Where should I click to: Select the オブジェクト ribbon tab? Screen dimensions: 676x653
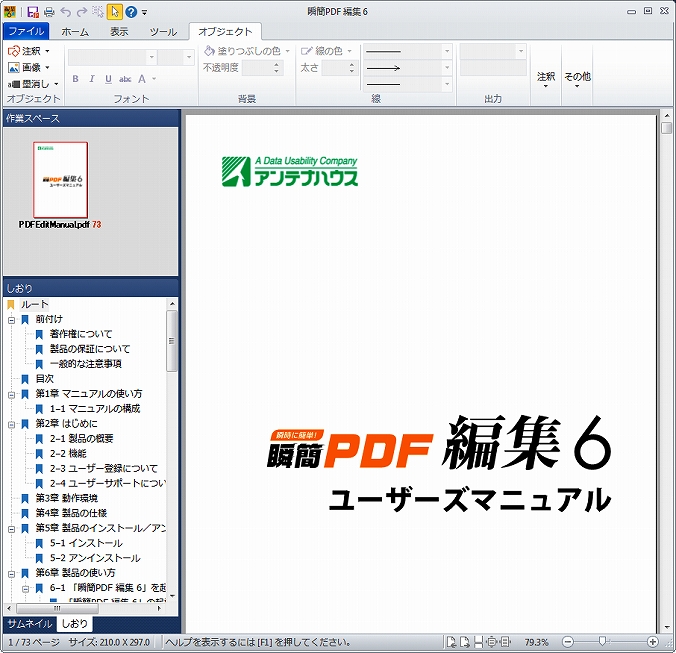pos(225,31)
